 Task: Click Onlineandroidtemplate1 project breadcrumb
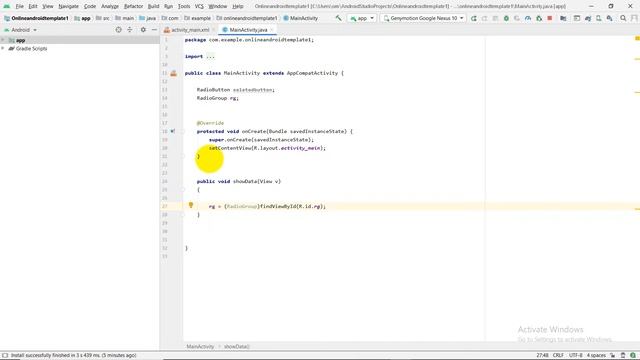pos(36,18)
